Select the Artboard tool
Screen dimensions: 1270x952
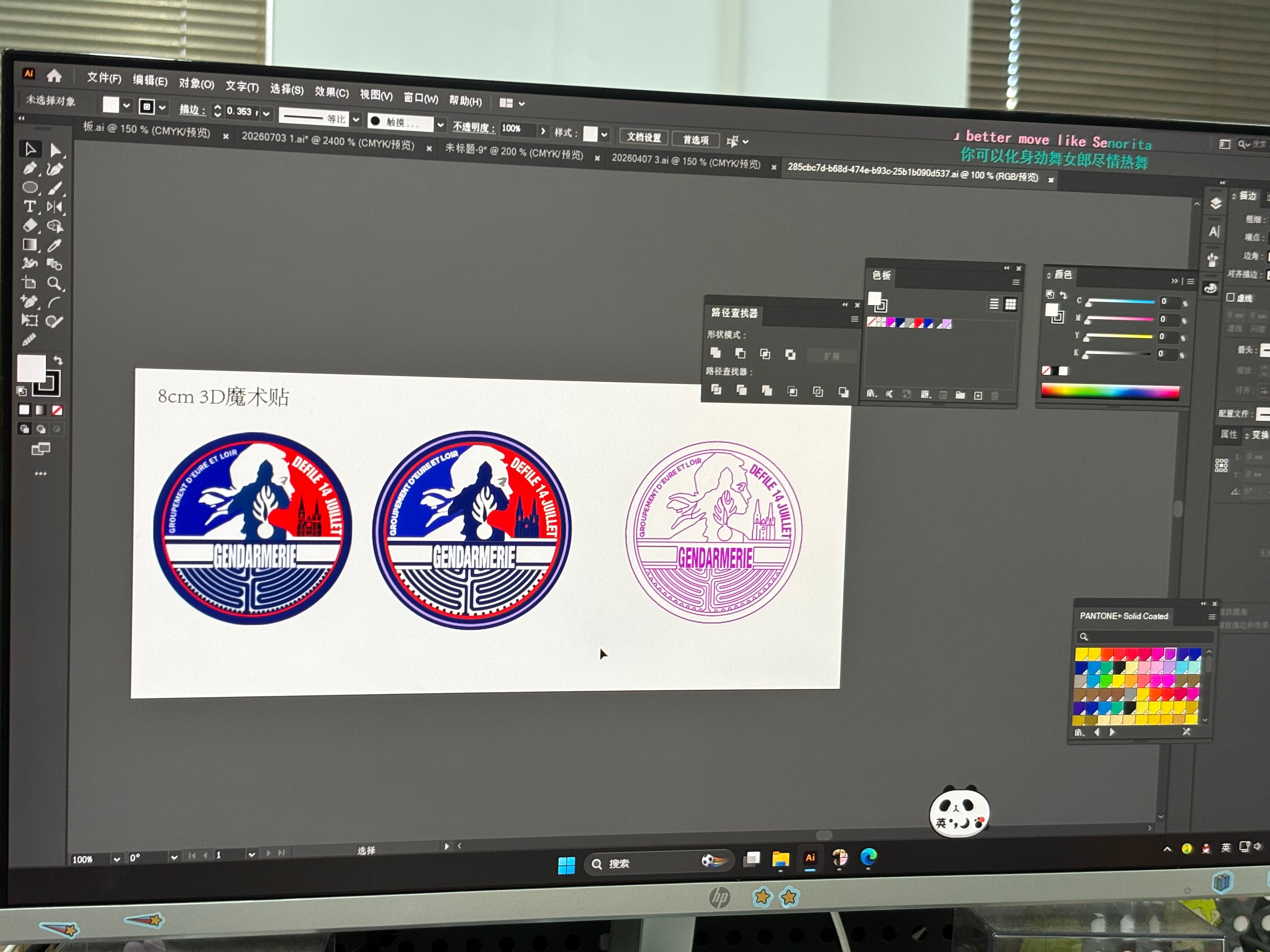pyautogui.click(x=29, y=282)
